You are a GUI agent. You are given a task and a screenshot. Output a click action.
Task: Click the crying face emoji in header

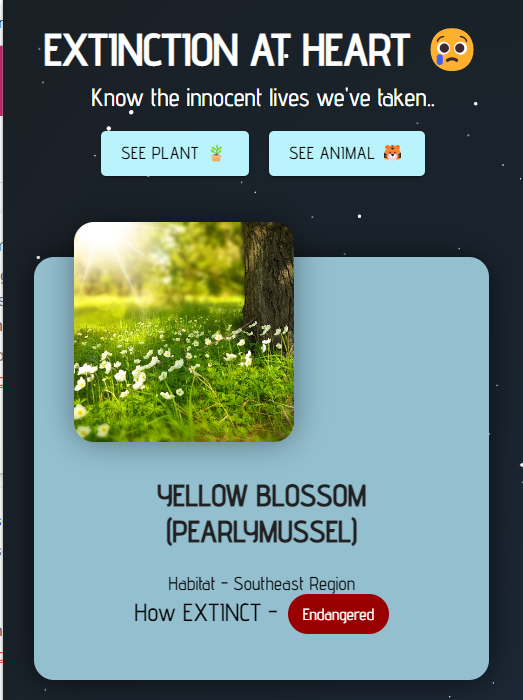click(x=452, y=50)
